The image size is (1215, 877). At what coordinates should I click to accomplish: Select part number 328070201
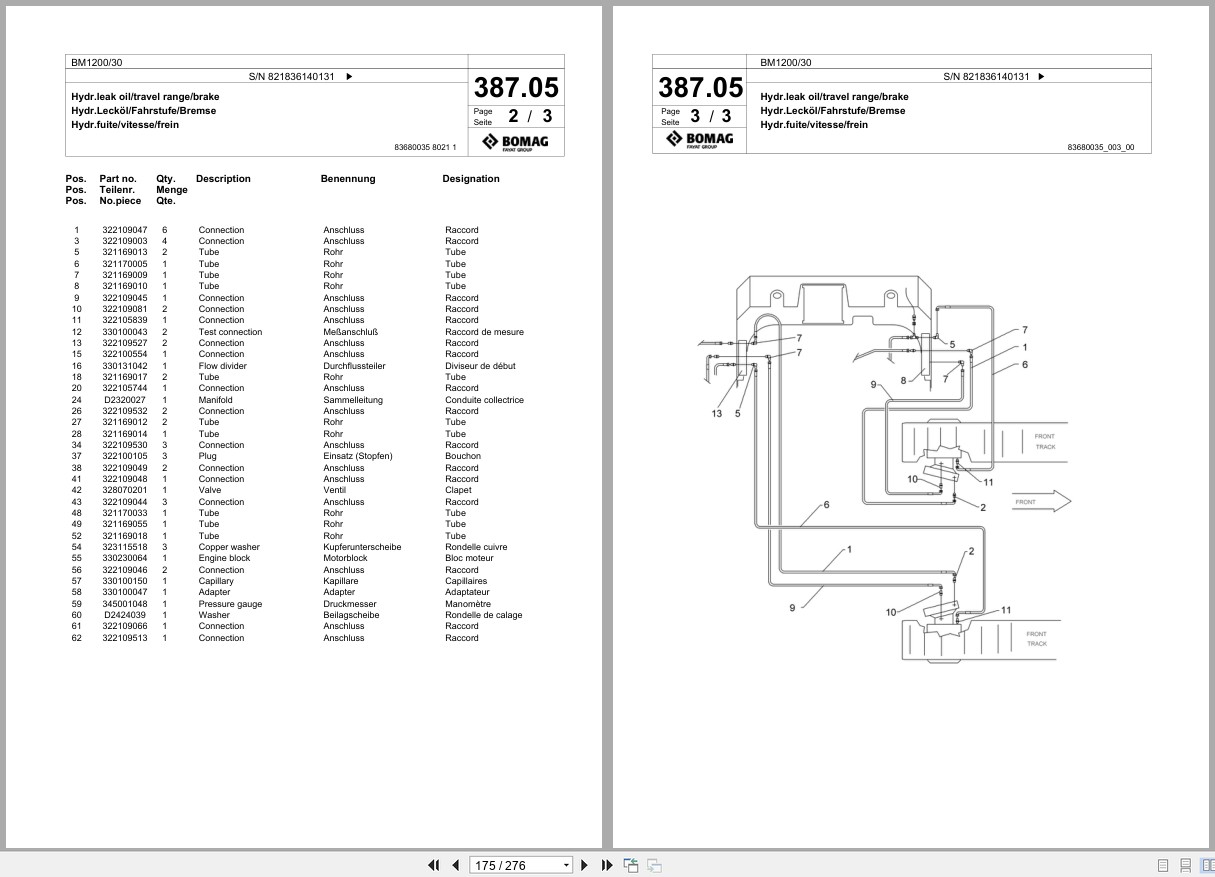tap(124, 490)
